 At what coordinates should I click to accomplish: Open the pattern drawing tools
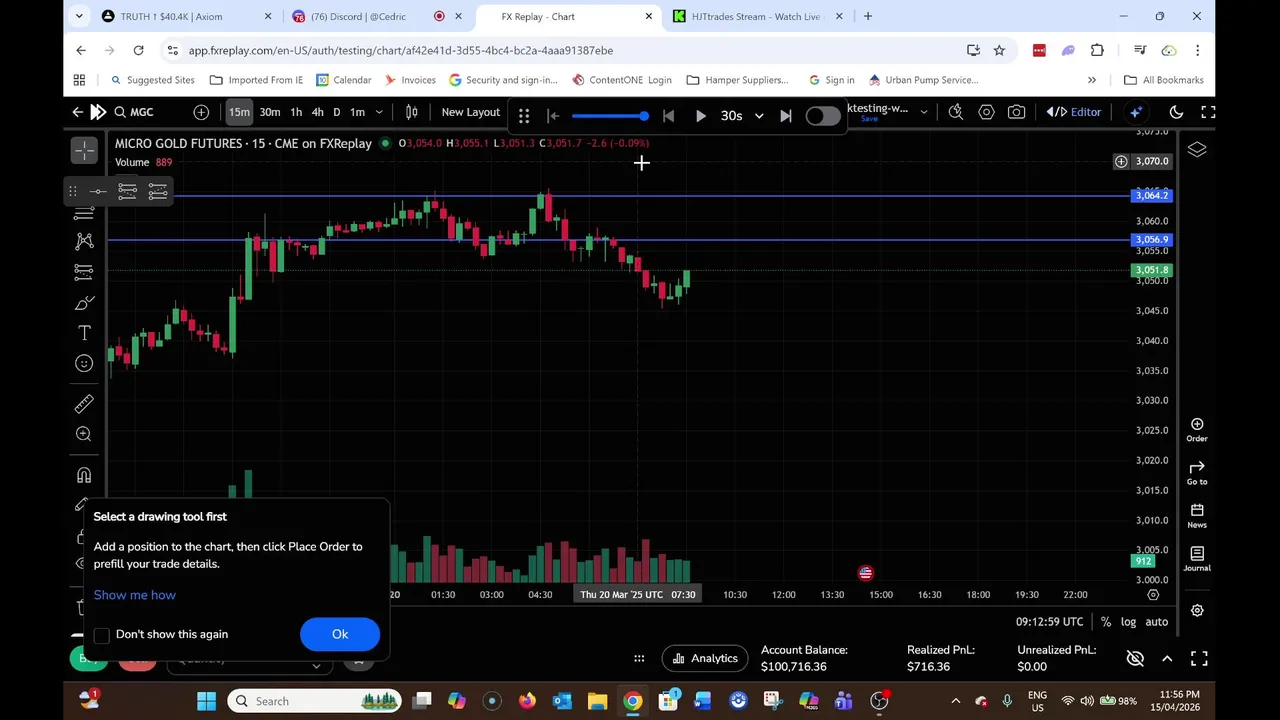click(x=84, y=241)
